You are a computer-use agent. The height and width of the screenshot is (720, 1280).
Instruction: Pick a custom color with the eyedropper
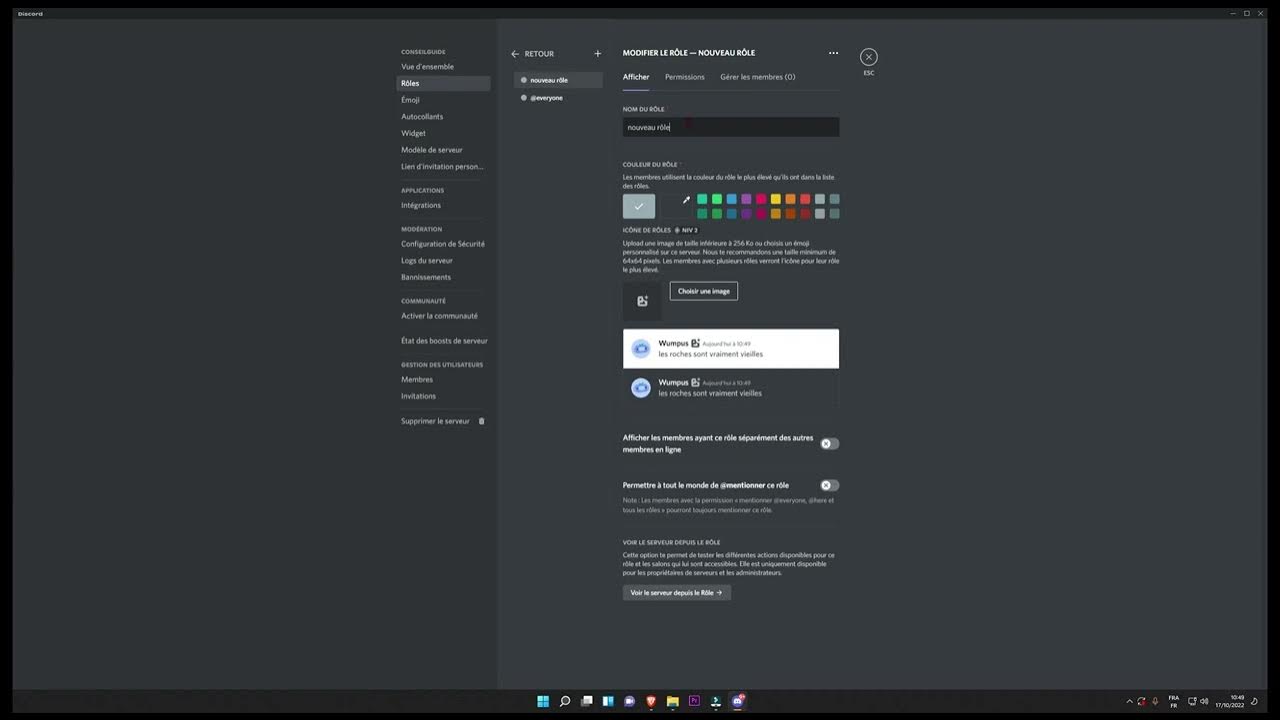pos(686,200)
